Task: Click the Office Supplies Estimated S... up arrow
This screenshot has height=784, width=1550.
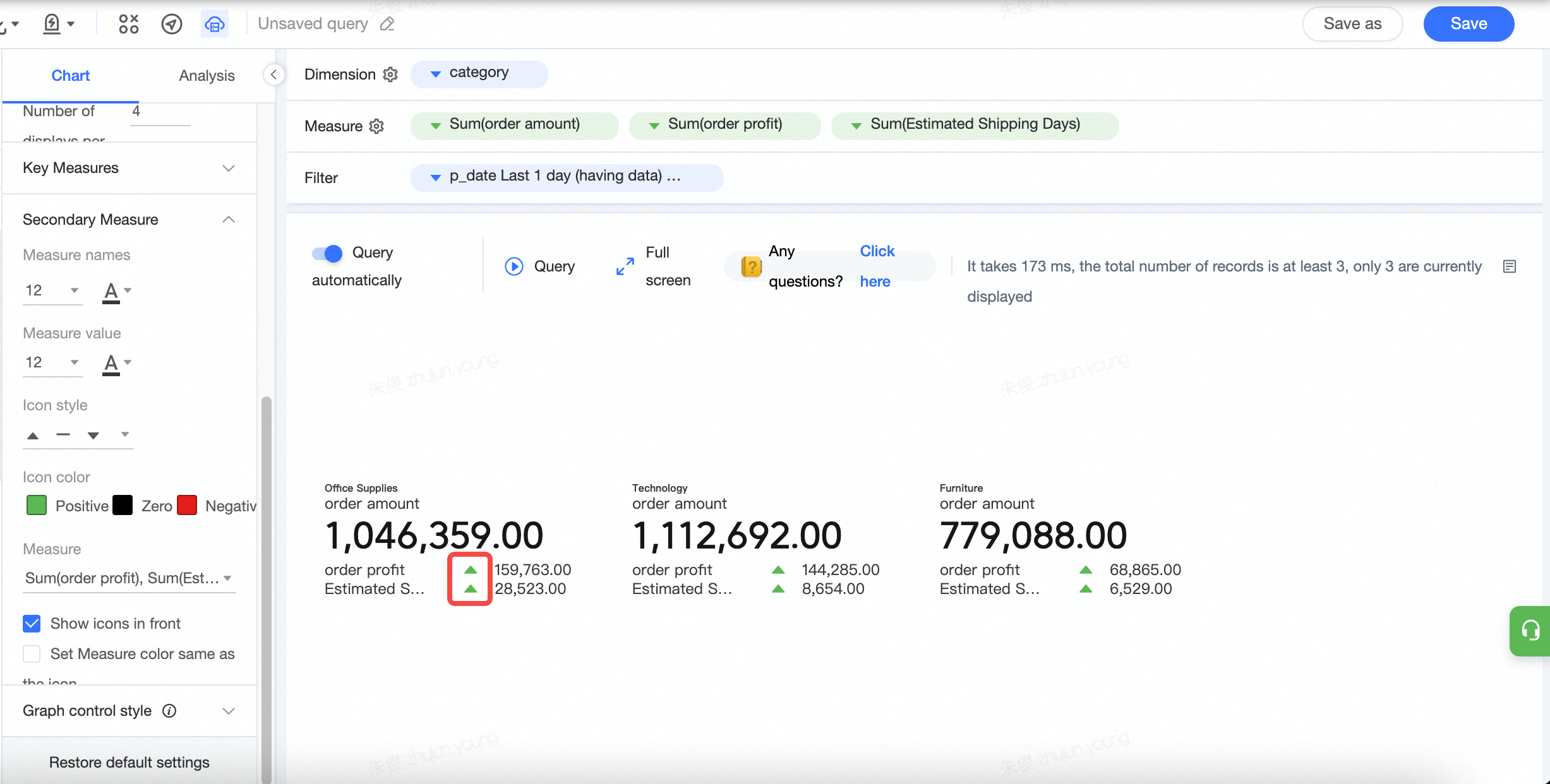Action: point(471,589)
